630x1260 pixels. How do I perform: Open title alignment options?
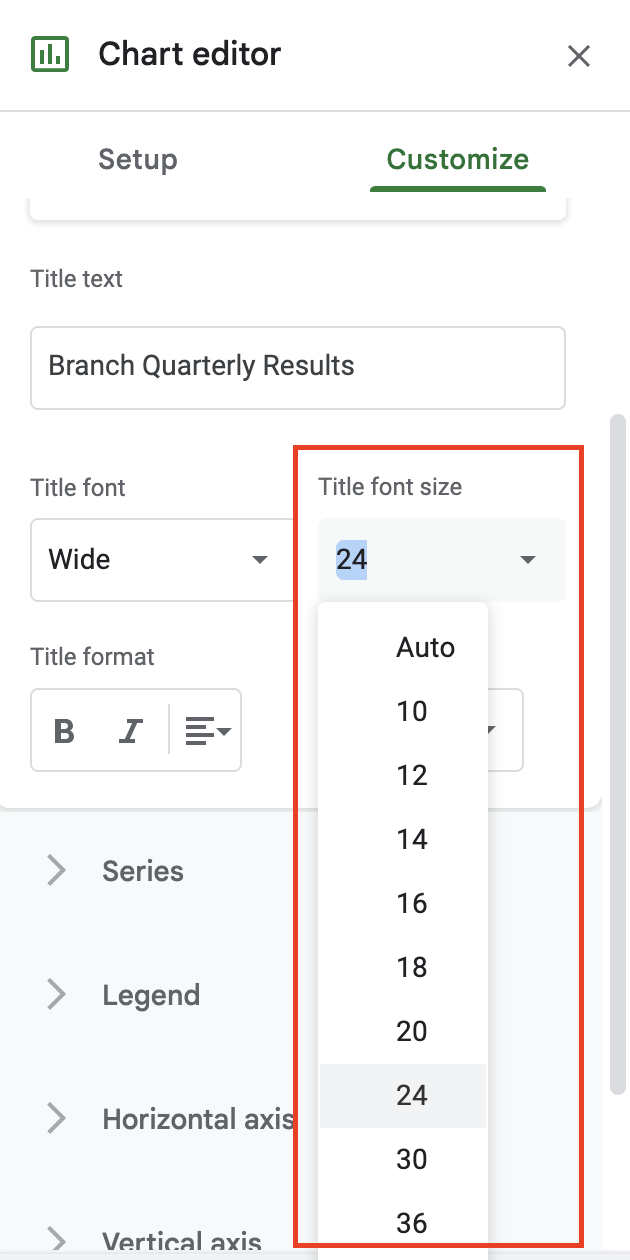click(x=208, y=731)
